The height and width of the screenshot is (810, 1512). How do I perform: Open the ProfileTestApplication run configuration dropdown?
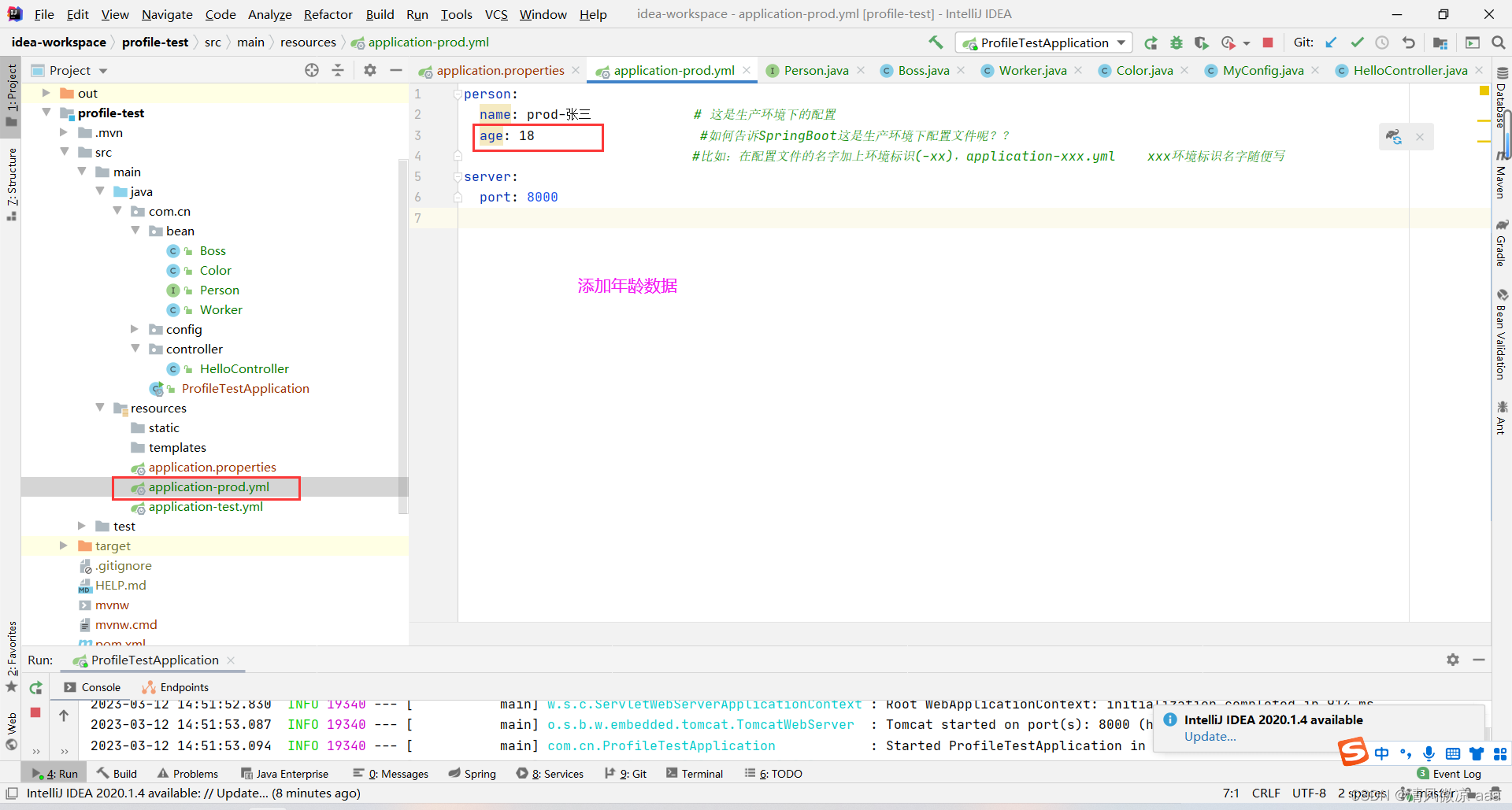(x=1044, y=43)
